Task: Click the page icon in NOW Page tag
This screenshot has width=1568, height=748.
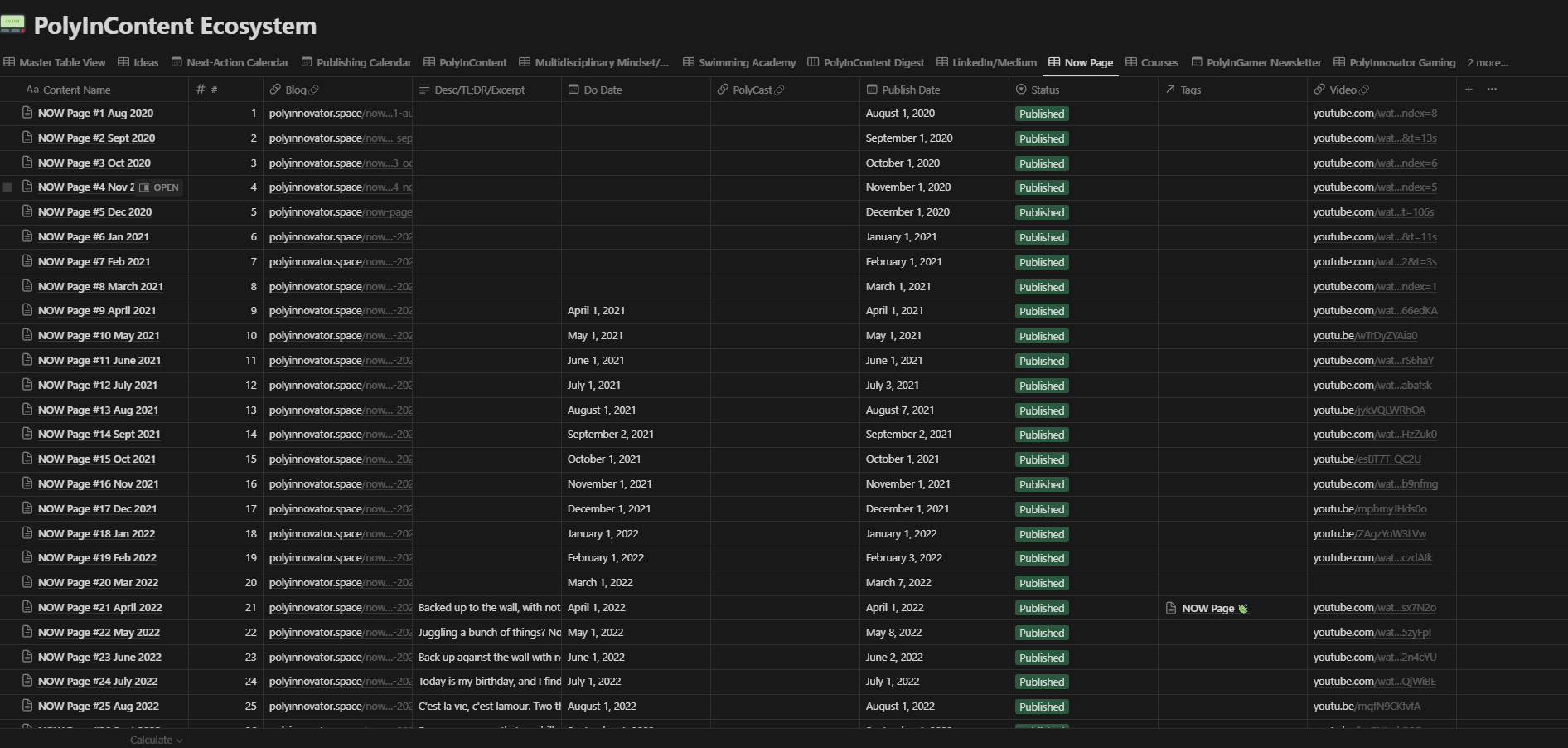Action: [x=1171, y=608]
